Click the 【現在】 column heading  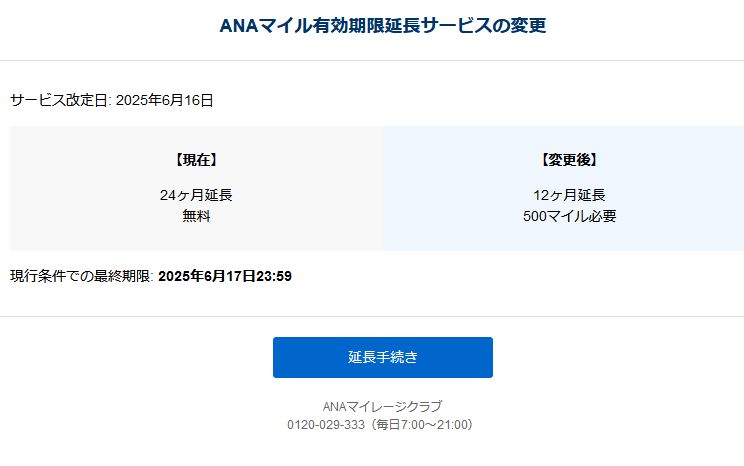click(x=196, y=160)
